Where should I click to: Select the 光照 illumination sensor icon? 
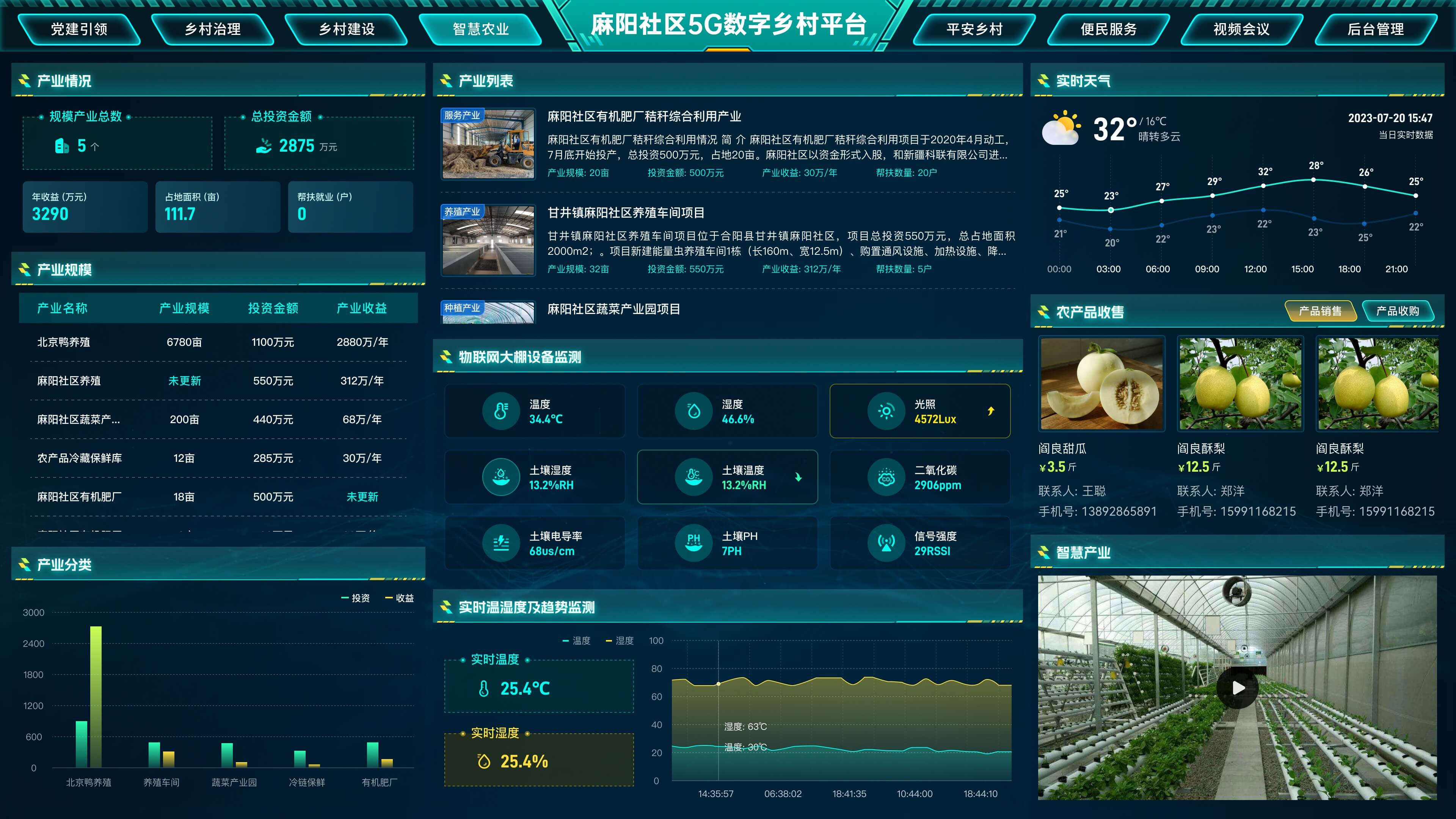tap(886, 411)
